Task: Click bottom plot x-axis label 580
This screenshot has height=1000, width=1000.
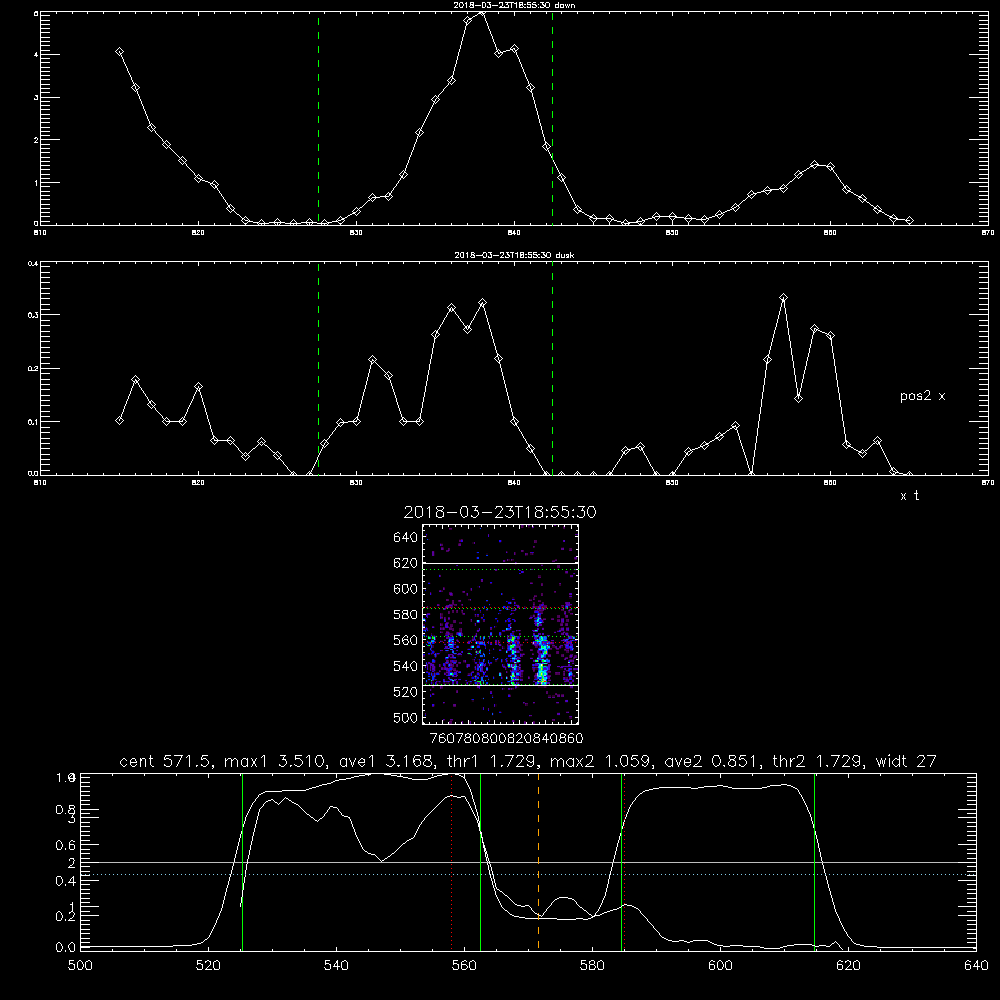Action: (592, 966)
